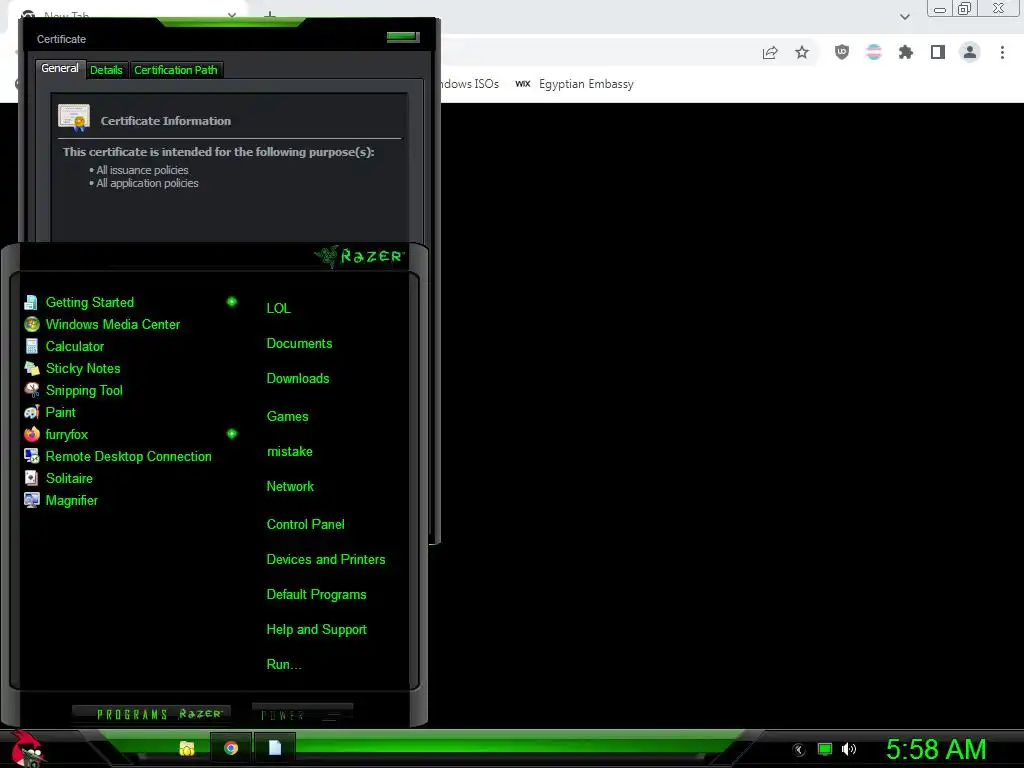Click the certificate icon in Certificate Information
This screenshot has width=1024, height=768.
pos(74,118)
